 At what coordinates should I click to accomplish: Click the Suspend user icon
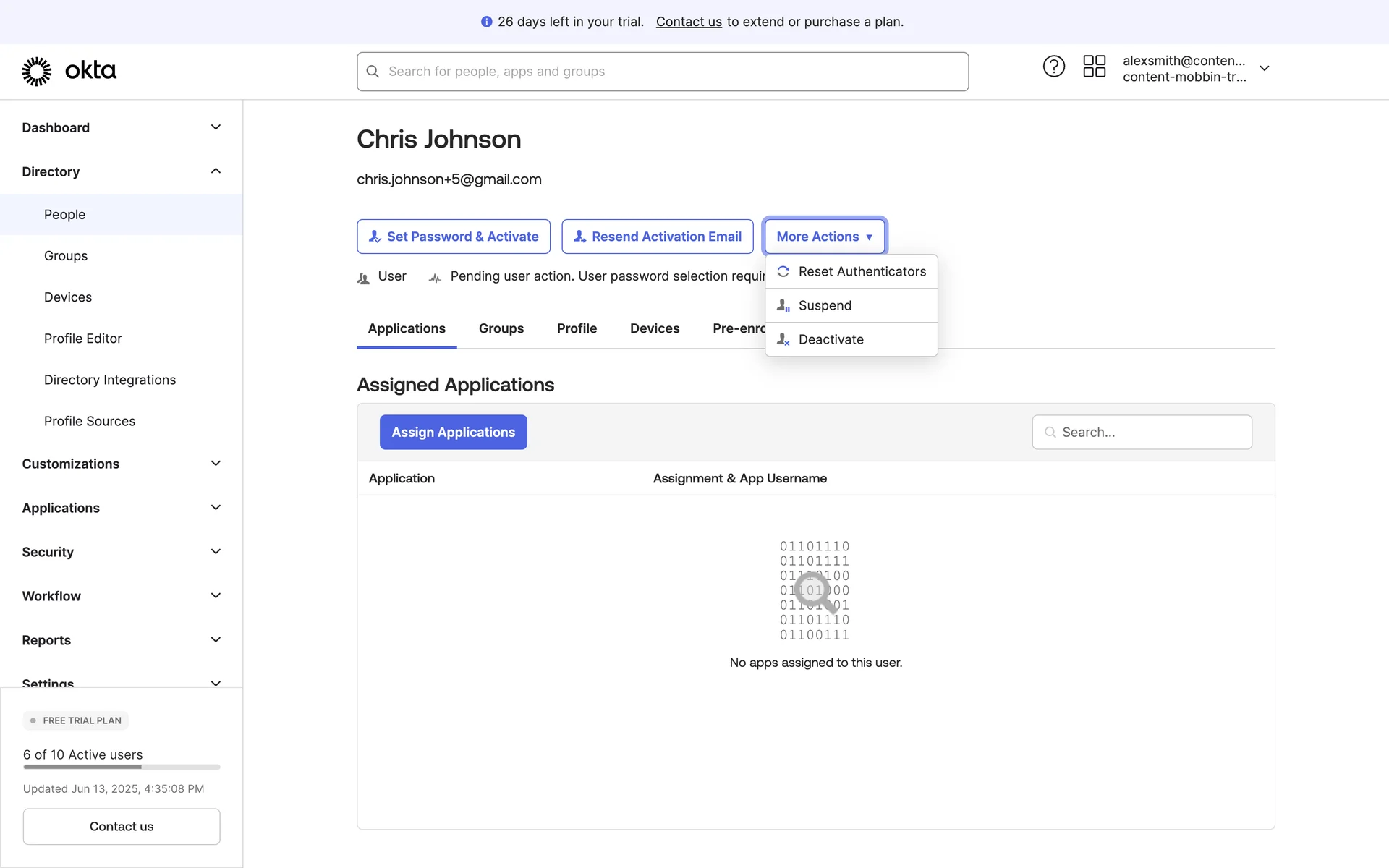783,305
